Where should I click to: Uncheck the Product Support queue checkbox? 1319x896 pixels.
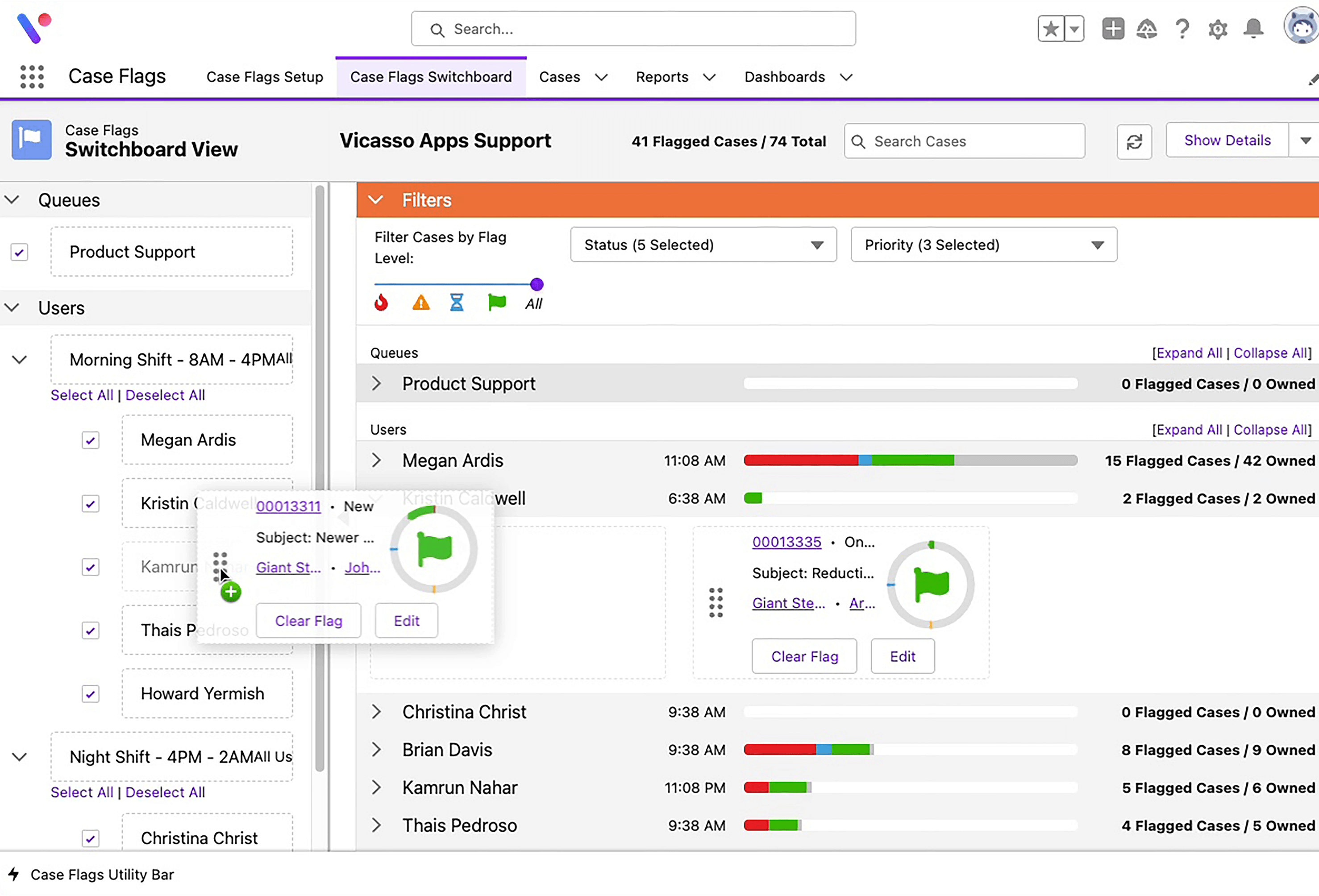pos(19,252)
